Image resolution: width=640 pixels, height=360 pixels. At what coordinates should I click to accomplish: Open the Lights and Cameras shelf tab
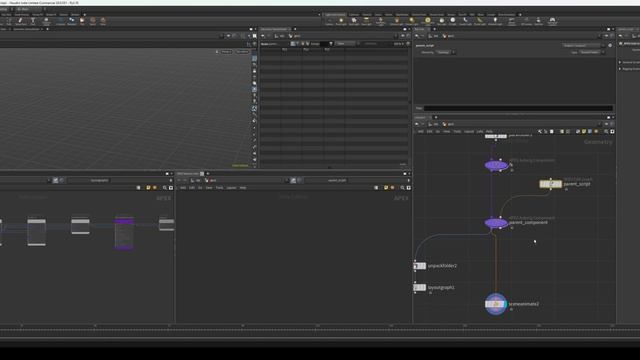pyautogui.click(x=335, y=15)
